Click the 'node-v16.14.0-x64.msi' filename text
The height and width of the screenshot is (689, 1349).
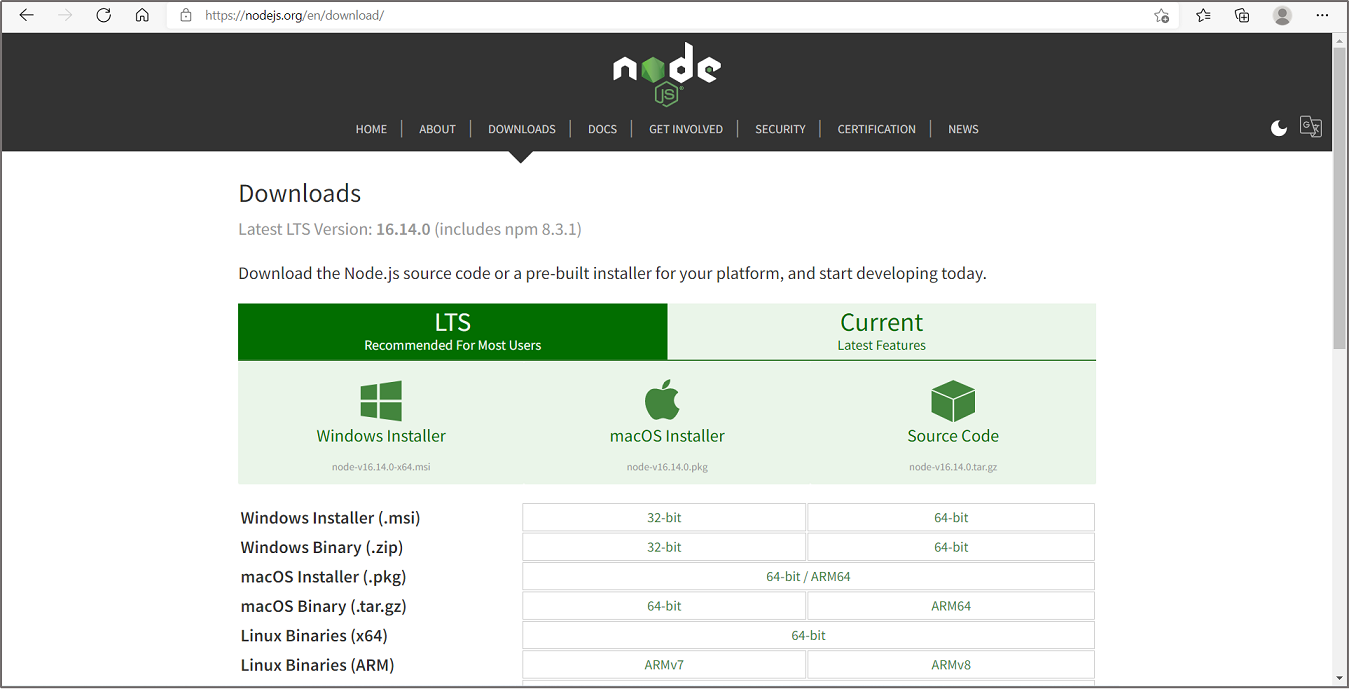381,467
